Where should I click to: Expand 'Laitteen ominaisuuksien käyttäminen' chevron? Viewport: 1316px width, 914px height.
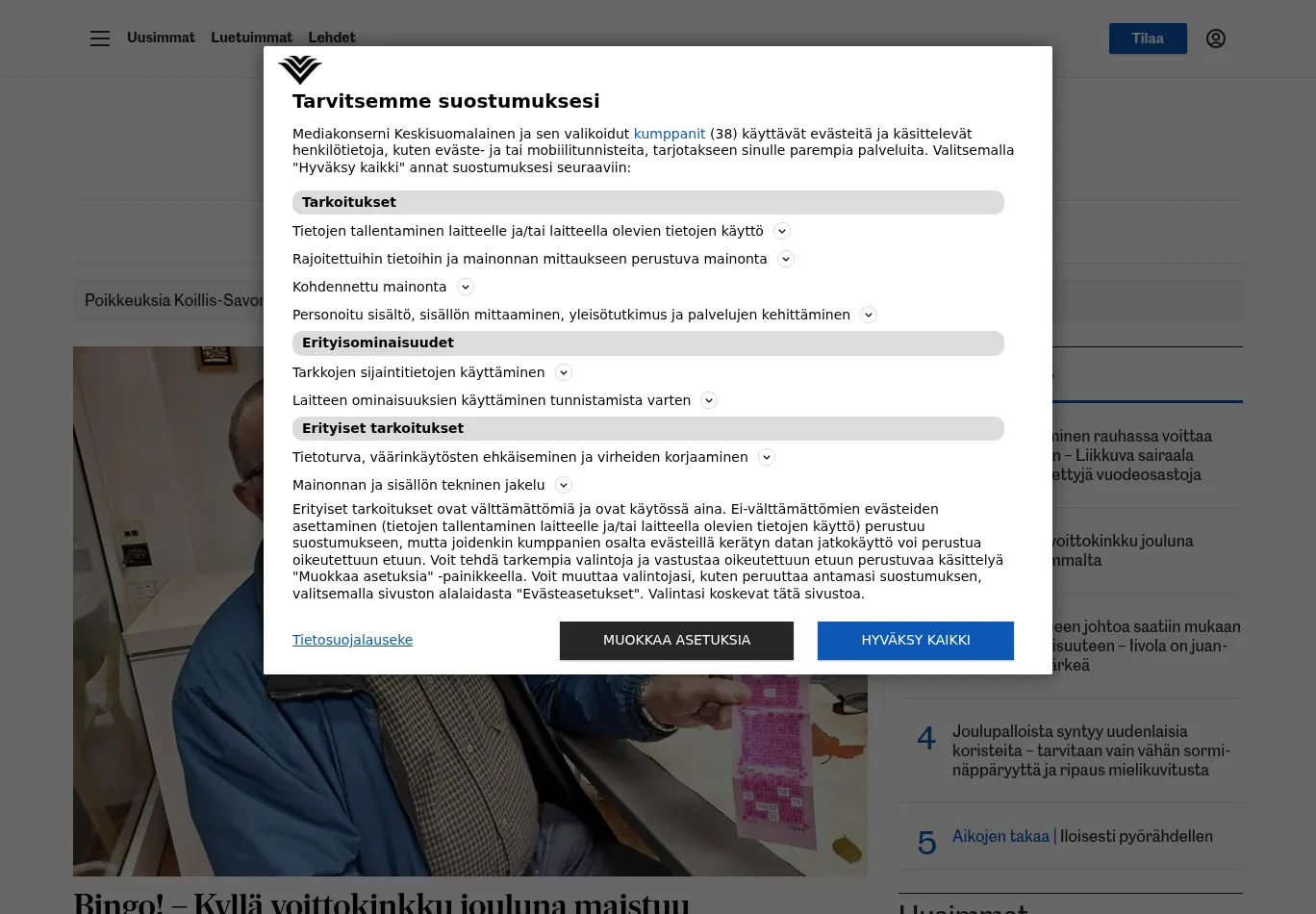709,400
